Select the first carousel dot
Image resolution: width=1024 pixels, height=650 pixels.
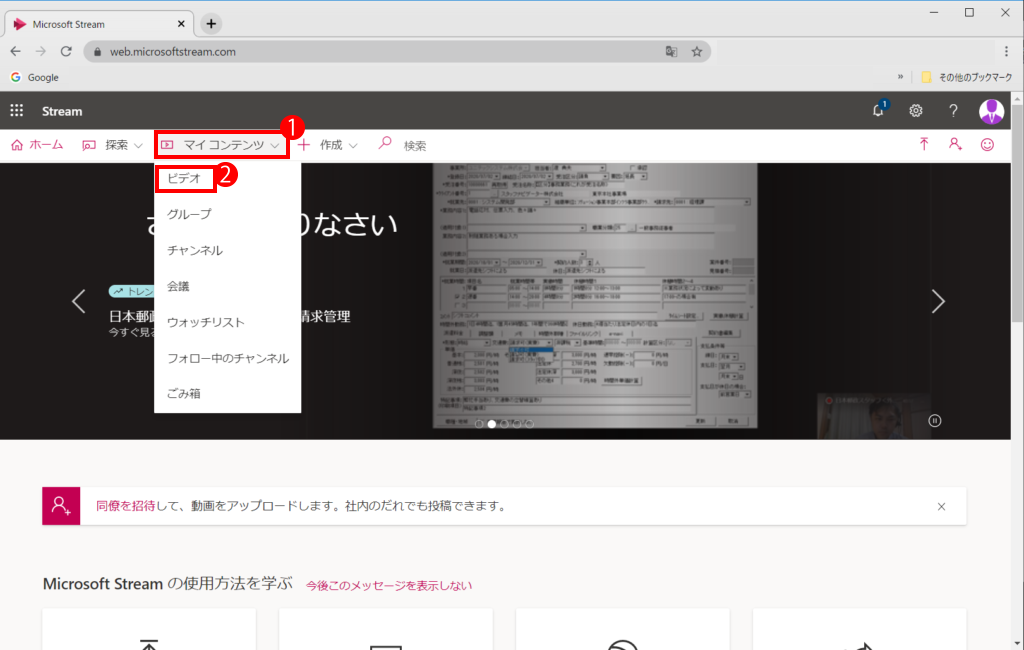[479, 424]
